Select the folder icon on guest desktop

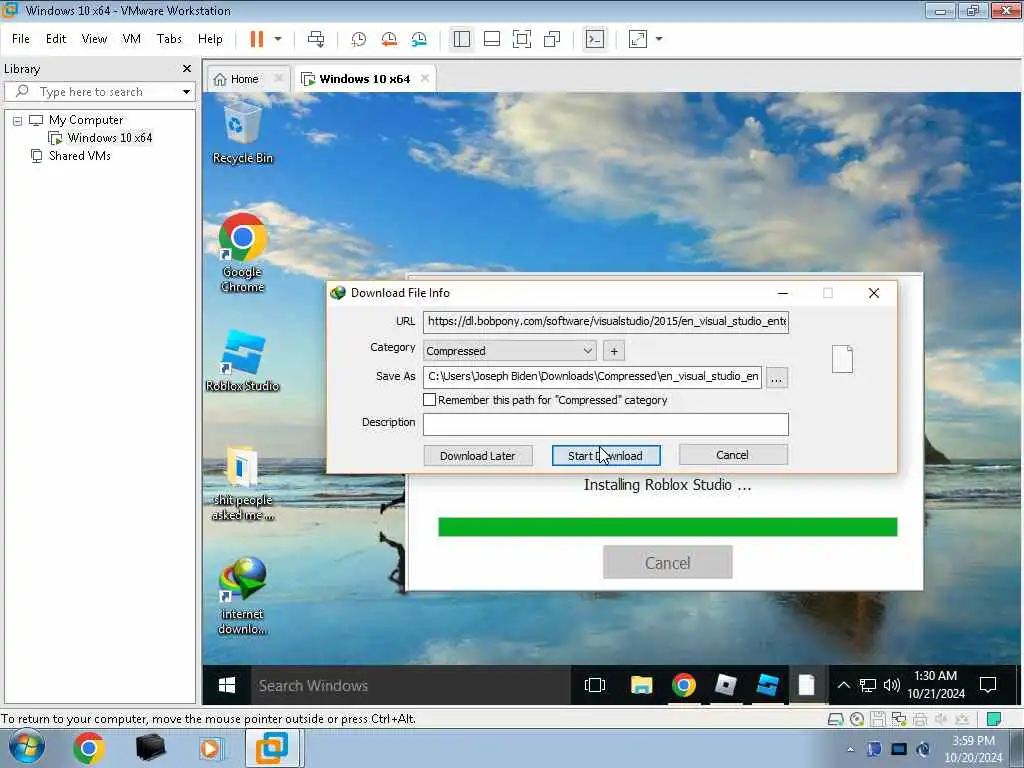click(x=242, y=484)
